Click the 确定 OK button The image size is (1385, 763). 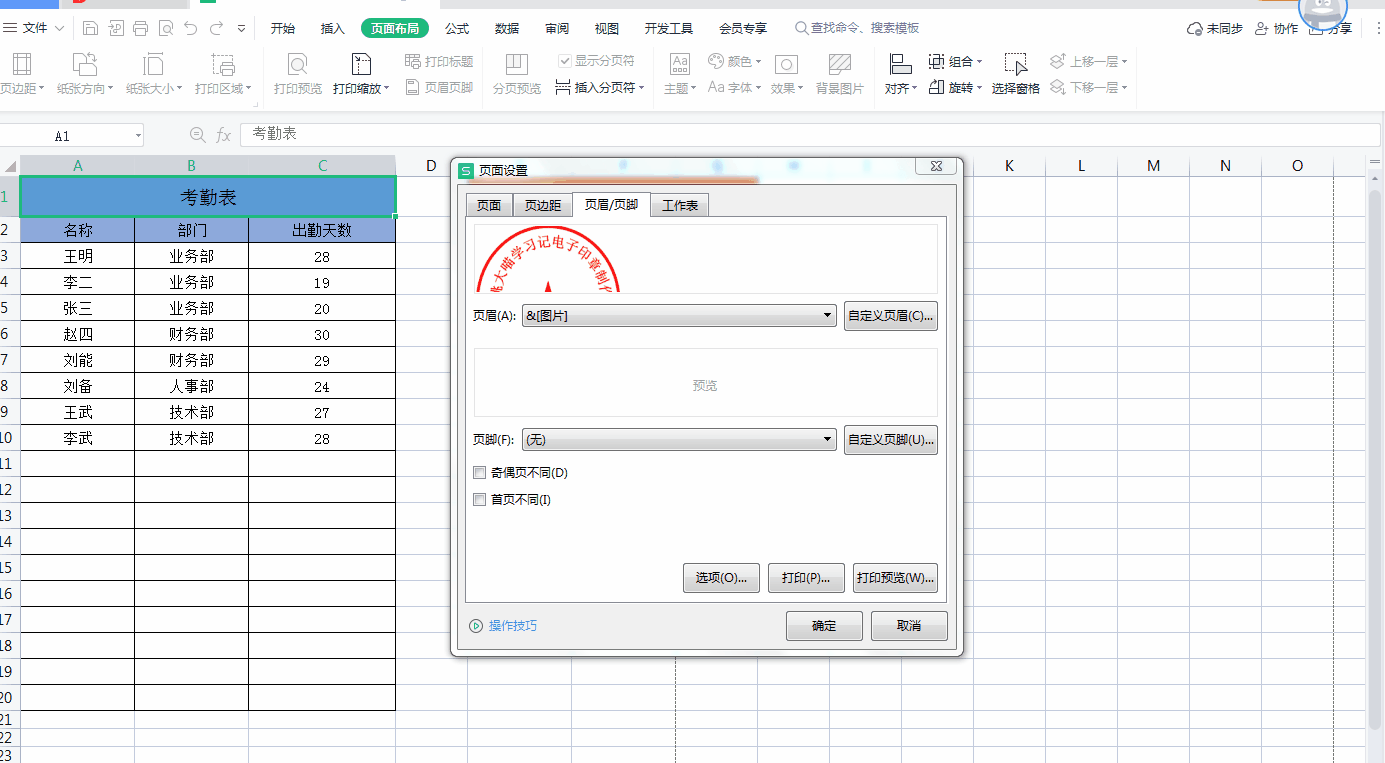(824, 626)
